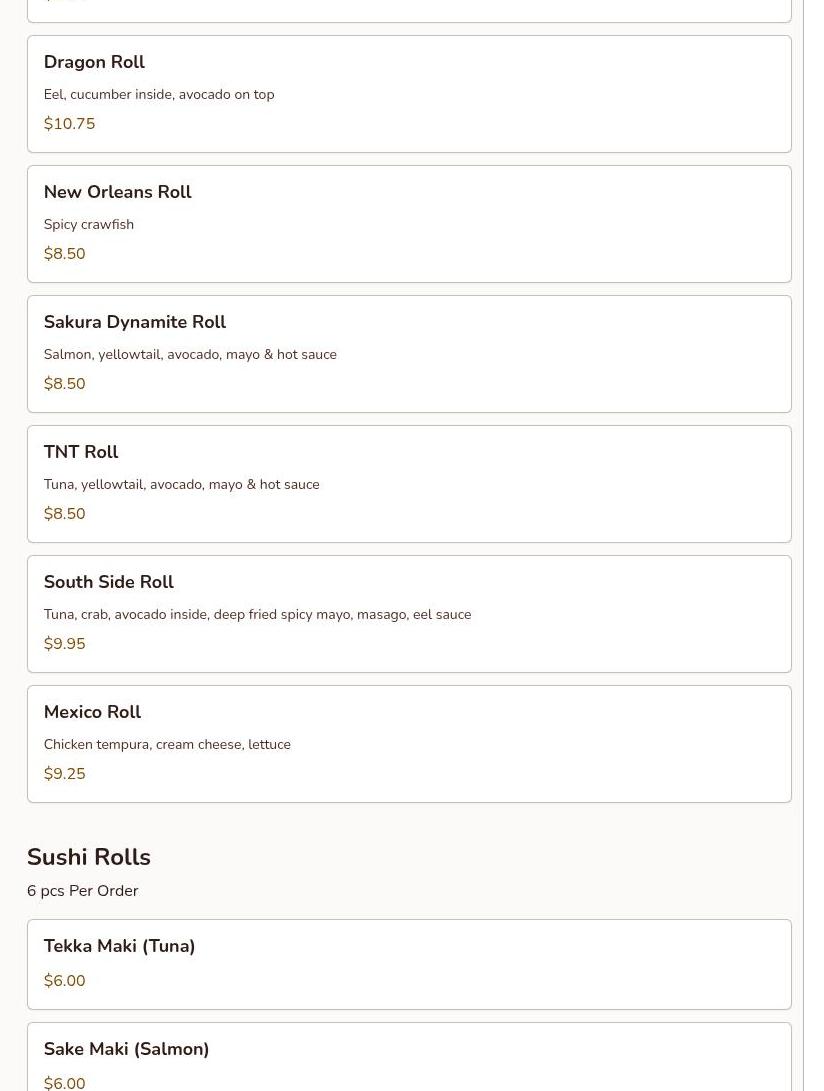Select the Mexico Roll title
Image resolution: width=824 pixels, height=1091 pixels.
coord(92,712)
